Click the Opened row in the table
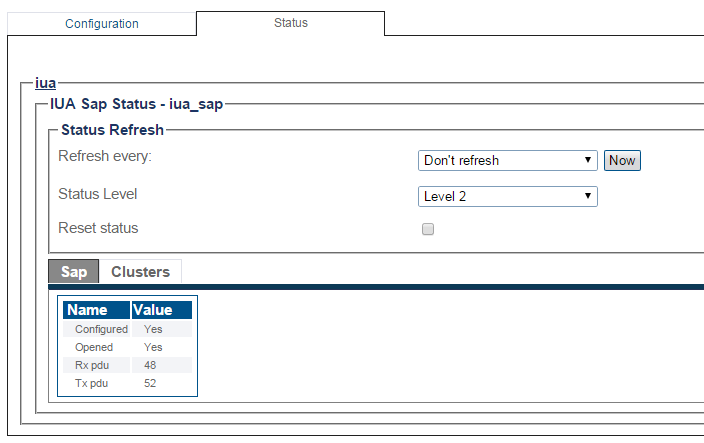Viewport: 704px width, 443px height. [128, 347]
